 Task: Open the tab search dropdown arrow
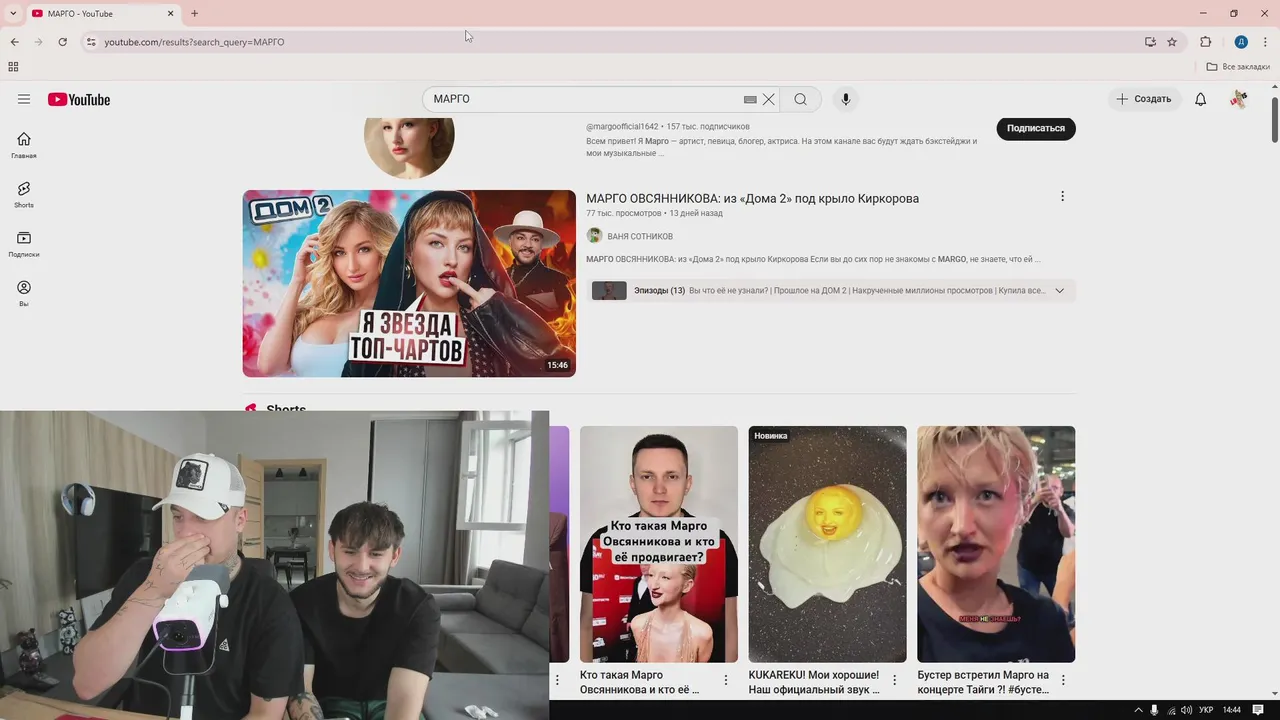pyautogui.click(x=13, y=13)
